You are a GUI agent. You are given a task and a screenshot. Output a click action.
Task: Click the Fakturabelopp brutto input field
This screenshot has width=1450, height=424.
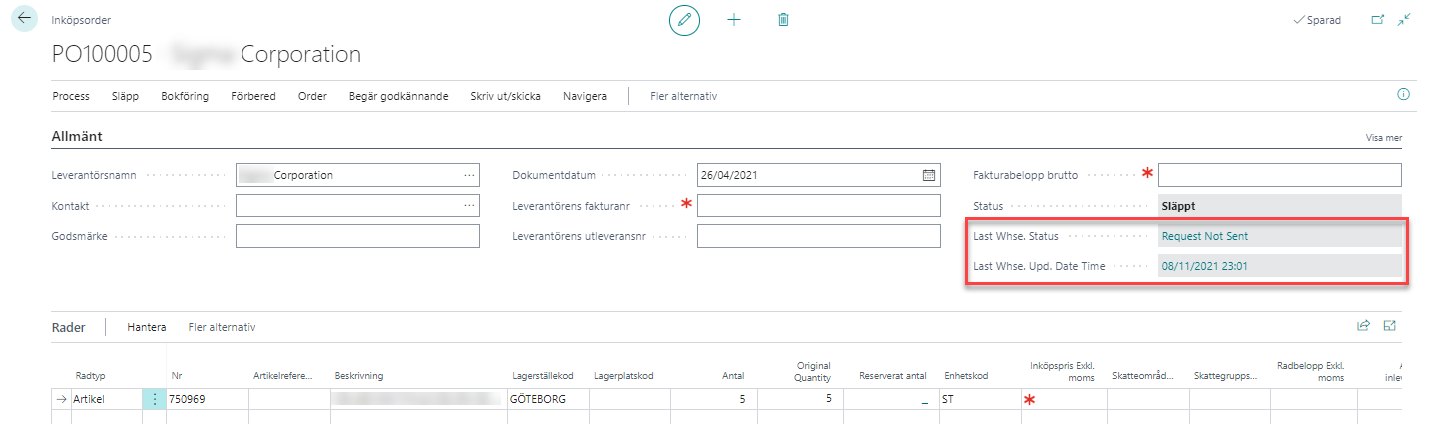point(1279,175)
